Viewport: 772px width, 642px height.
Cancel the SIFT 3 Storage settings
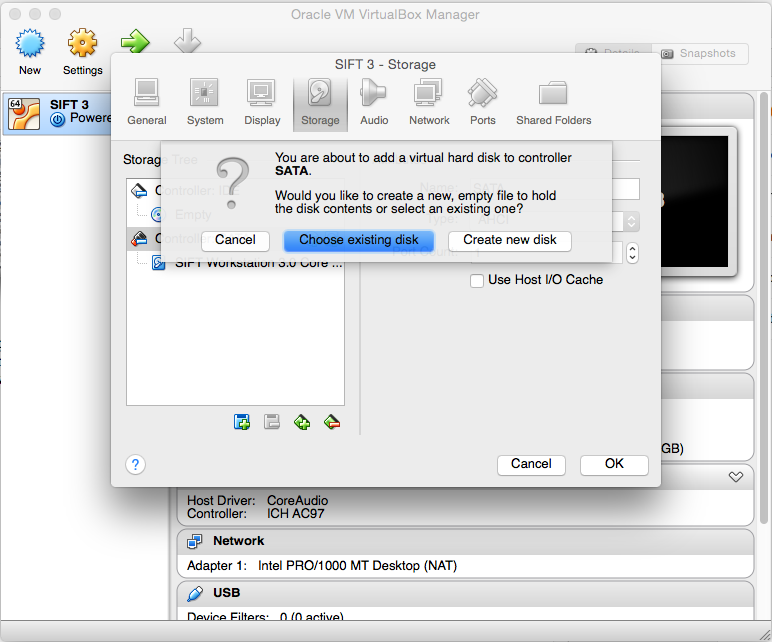pyautogui.click(x=531, y=464)
